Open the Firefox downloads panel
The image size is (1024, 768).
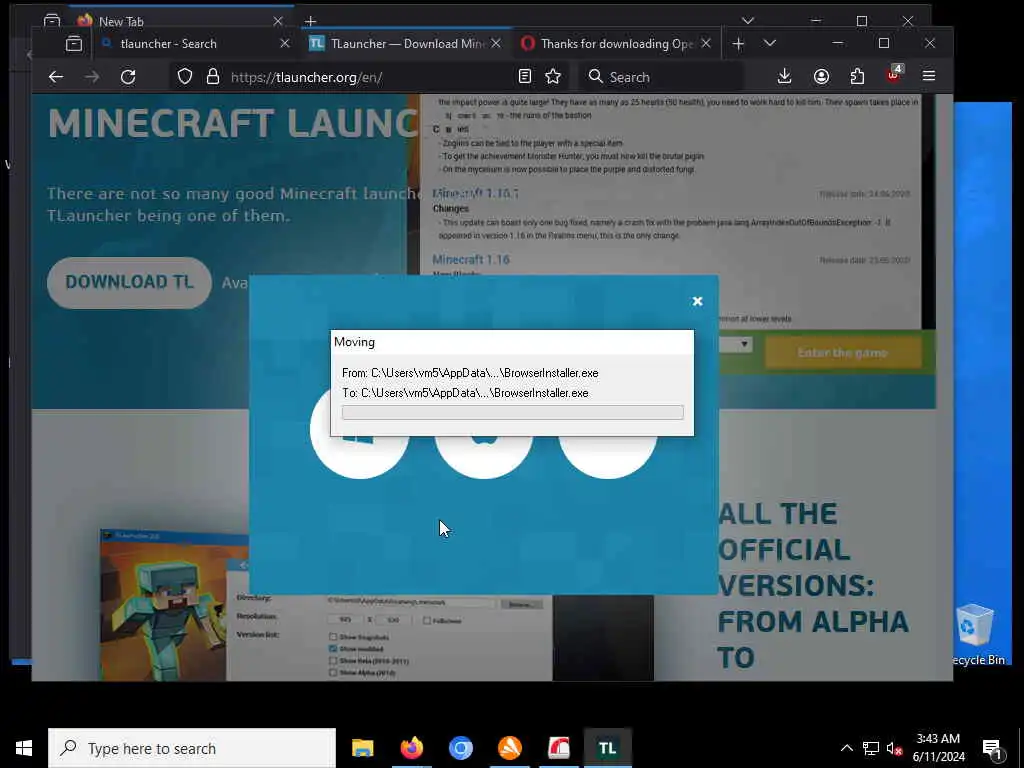(785, 76)
